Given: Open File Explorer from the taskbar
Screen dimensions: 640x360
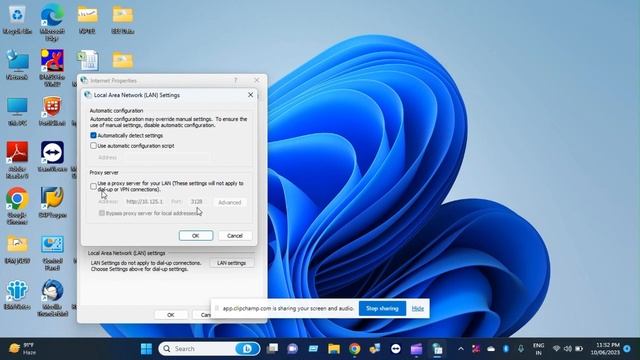Looking at the screenshot, I should 334,349.
